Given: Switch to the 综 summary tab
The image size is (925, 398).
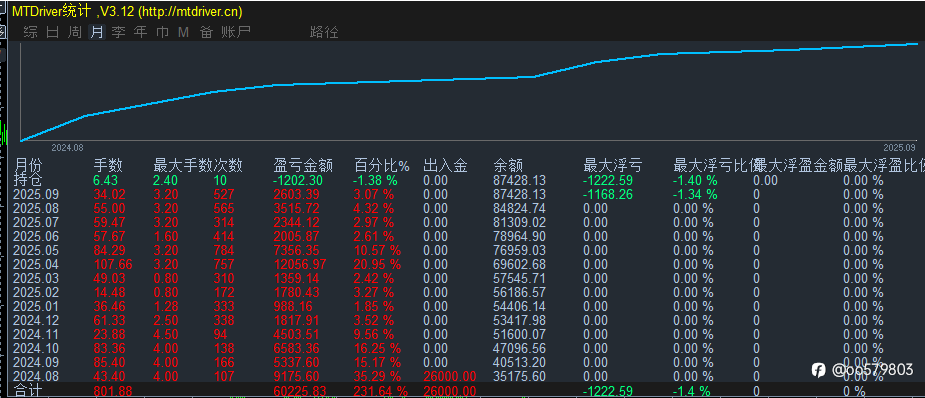Looking at the screenshot, I should click(x=30, y=32).
